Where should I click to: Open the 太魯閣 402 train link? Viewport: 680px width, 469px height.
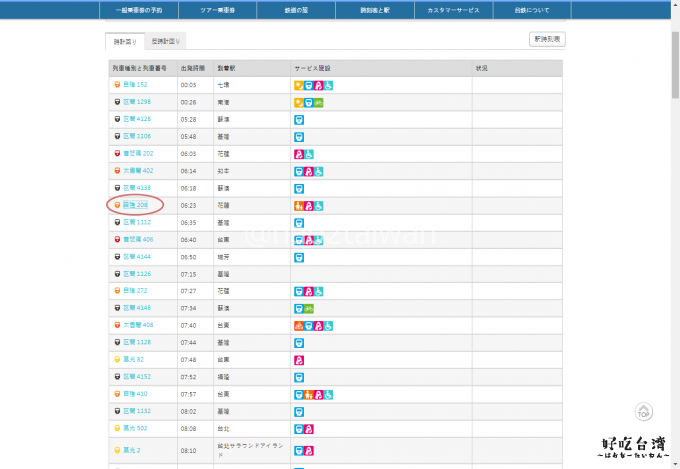(x=138, y=171)
